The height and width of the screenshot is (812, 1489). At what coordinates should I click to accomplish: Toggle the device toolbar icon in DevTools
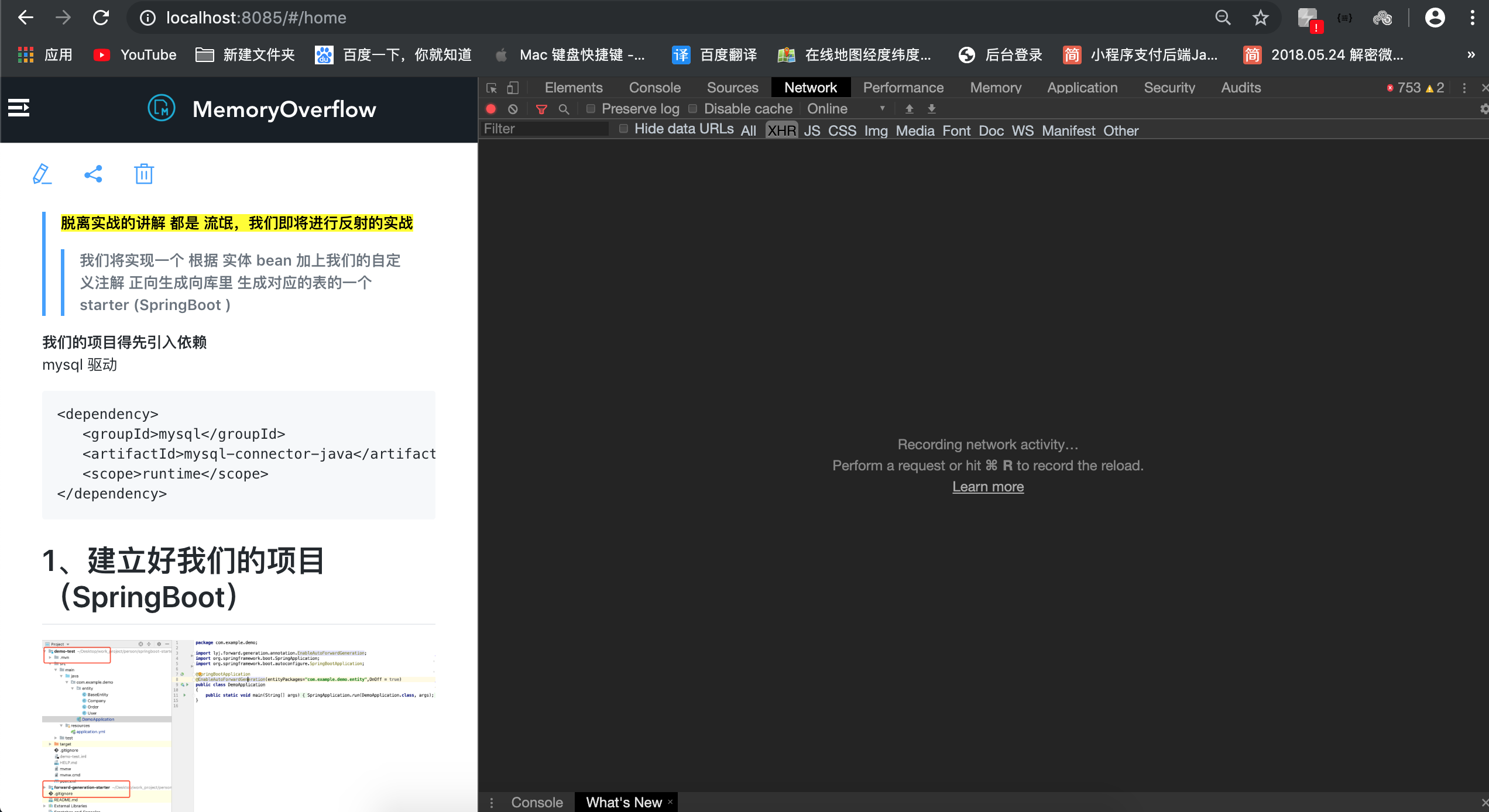(513, 88)
